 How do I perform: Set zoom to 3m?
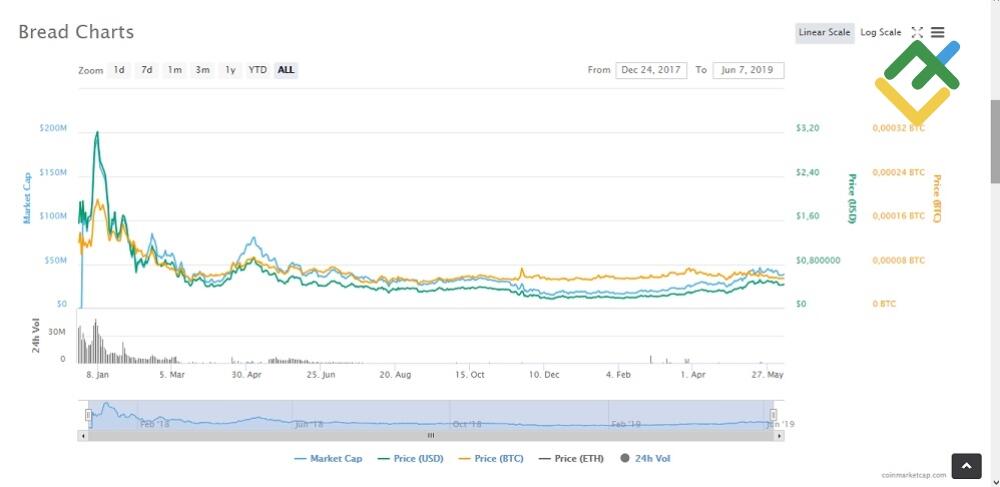203,70
